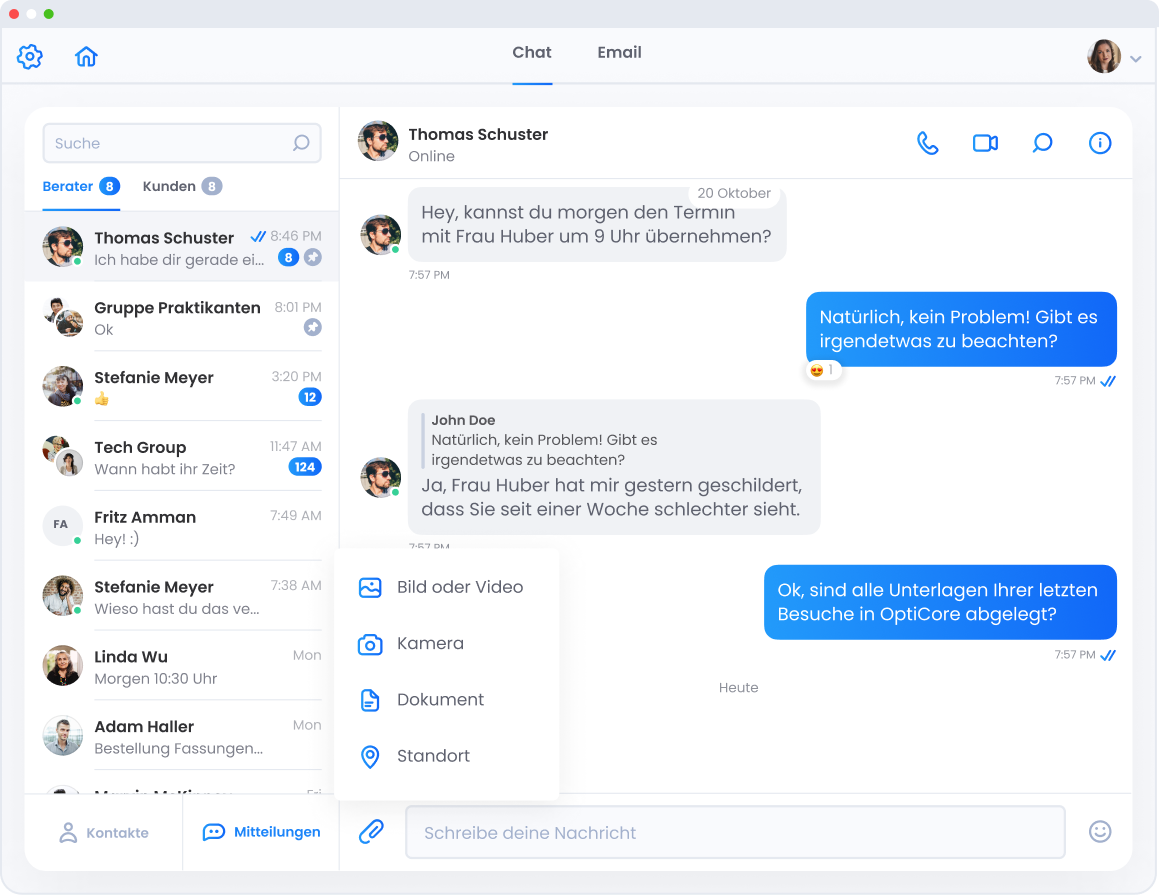Switch to the Email tab
Screen dimensions: 1160x896
click(x=619, y=53)
